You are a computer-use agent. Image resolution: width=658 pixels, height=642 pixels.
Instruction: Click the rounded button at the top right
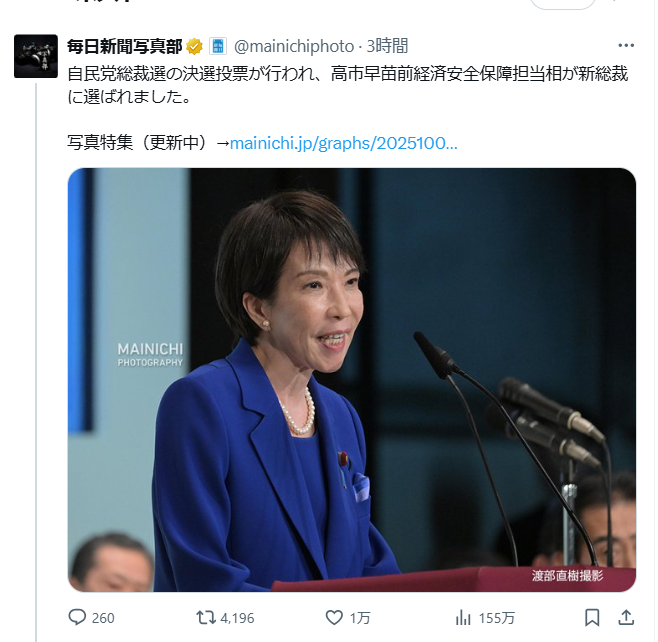pos(563,3)
